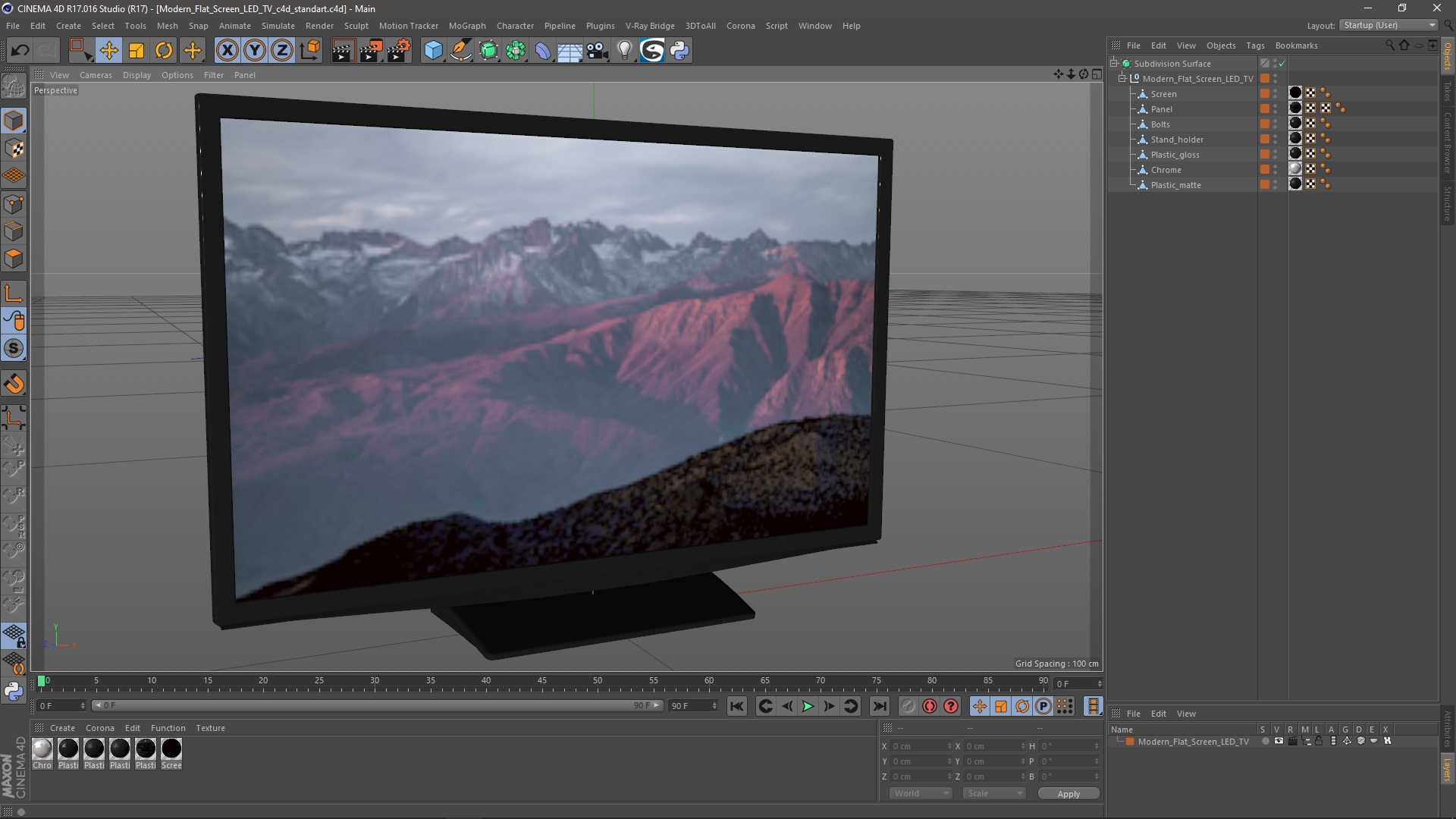The height and width of the screenshot is (819, 1456).
Task: Collapse the Modern_Flat_Screen_LED_TV object tree
Action: click(1122, 78)
